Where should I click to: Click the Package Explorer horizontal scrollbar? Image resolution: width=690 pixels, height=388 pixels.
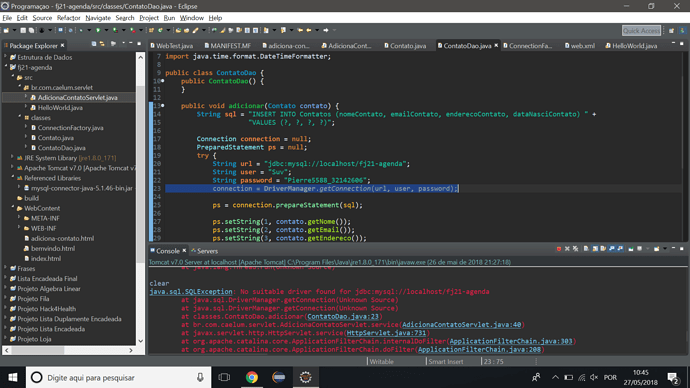(x=69, y=350)
